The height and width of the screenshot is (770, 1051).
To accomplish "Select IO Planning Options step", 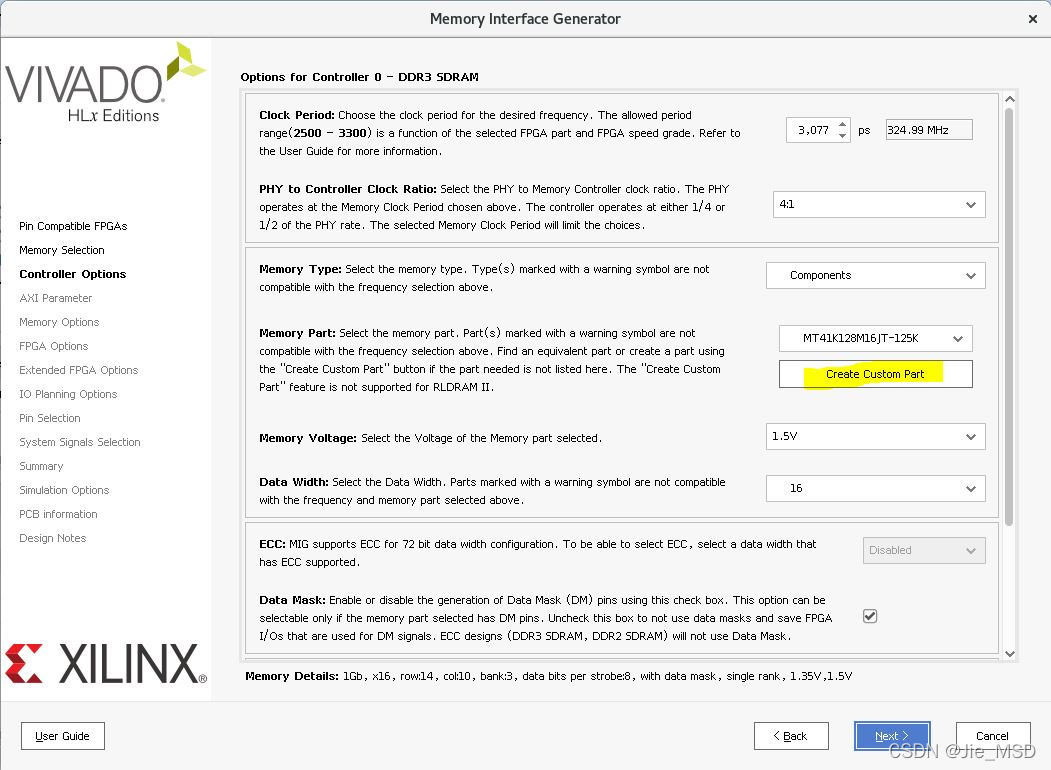I will tap(68, 394).
